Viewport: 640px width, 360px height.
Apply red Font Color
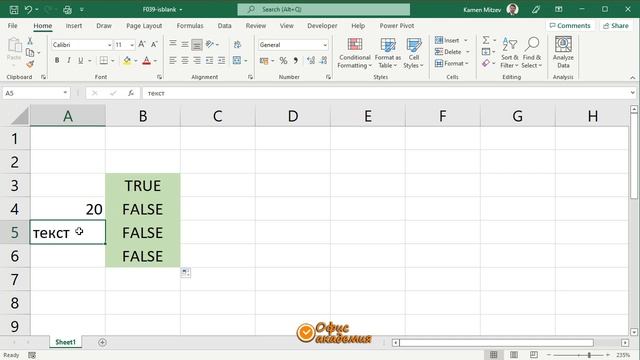[147, 60]
